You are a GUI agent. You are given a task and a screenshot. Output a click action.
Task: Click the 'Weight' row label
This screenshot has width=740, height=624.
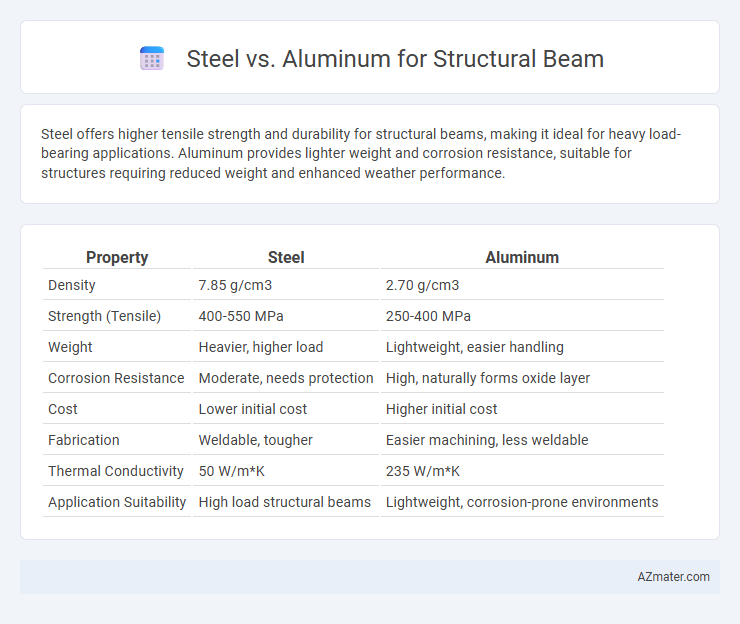[70, 347]
